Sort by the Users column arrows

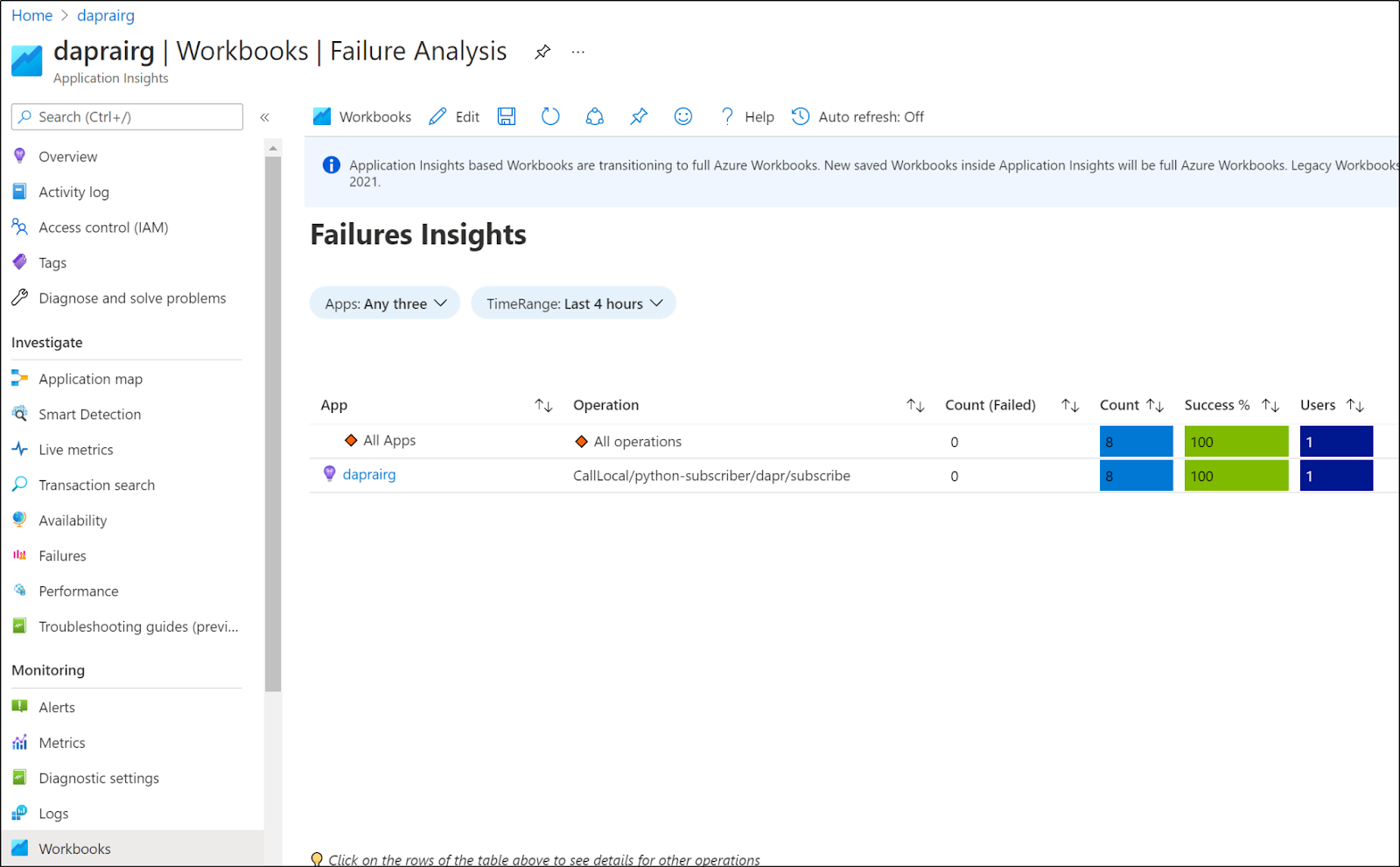pyautogui.click(x=1355, y=405)
